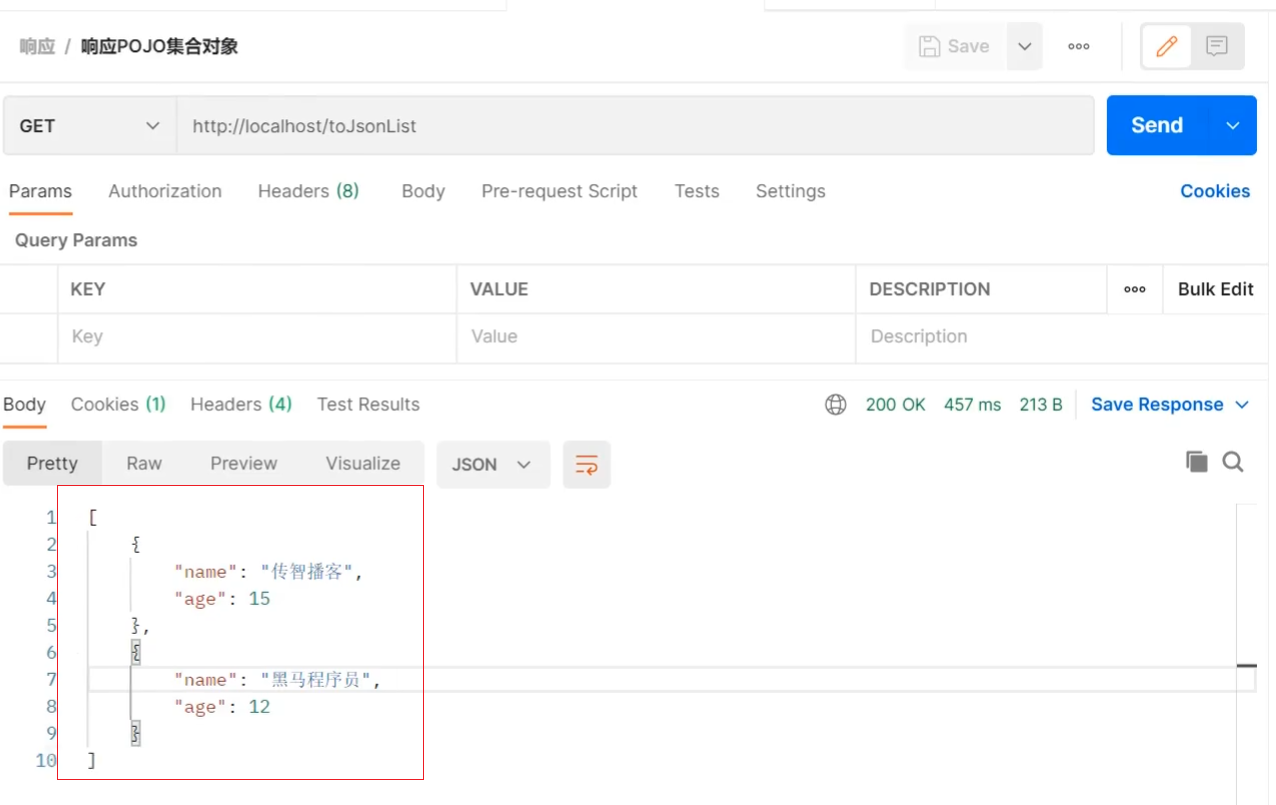
Task: Select the Raw response view tab
Action: (144, 463)
